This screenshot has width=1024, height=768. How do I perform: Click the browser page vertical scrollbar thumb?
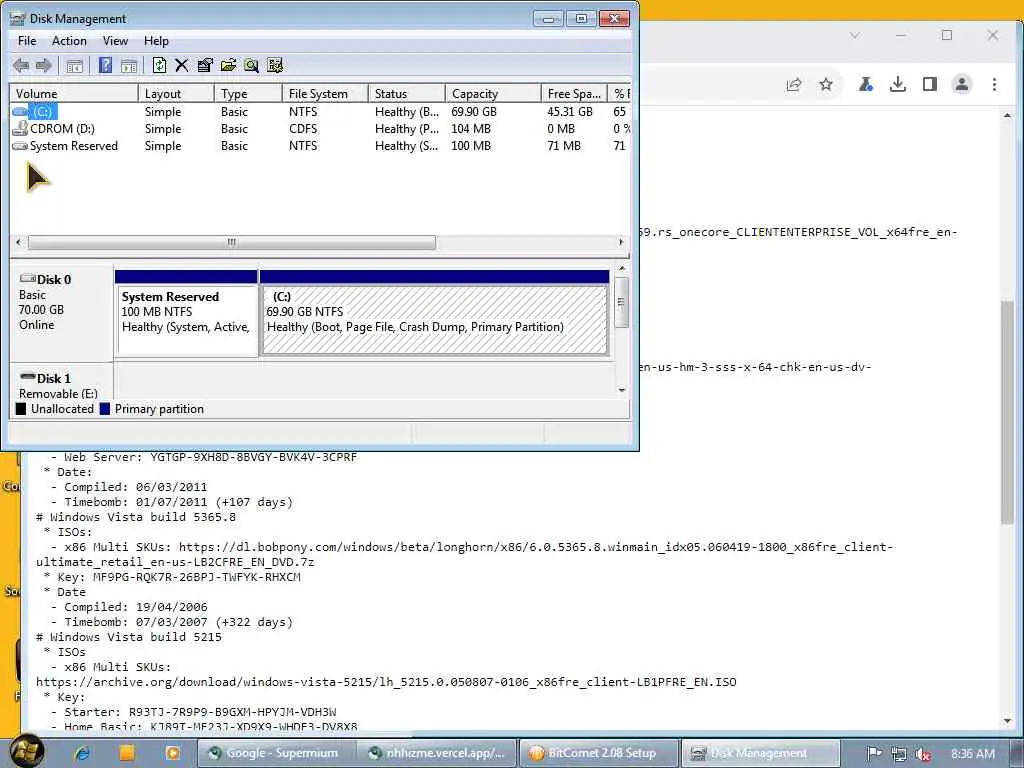(1008, 411)
